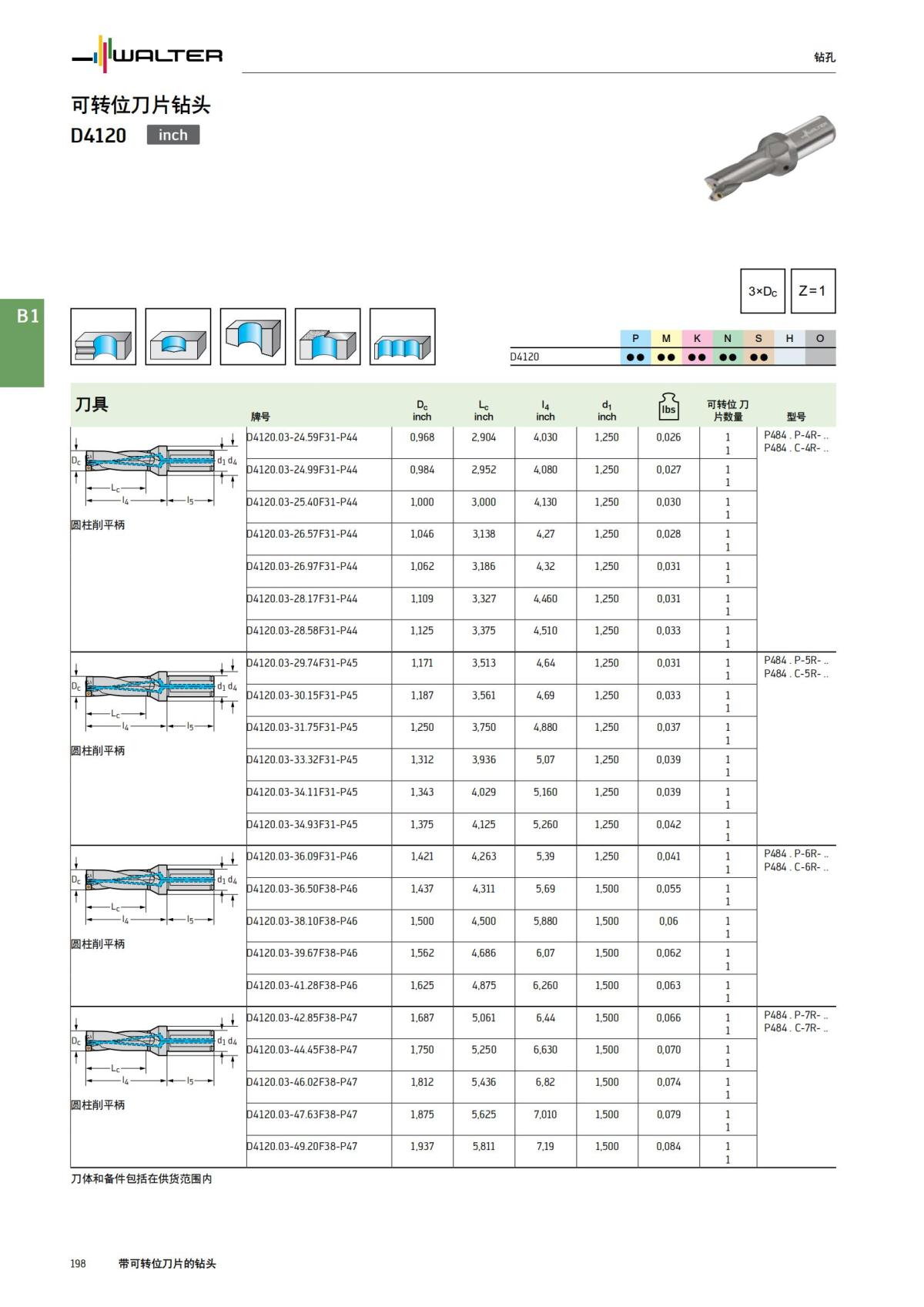Click Dc value 0,968
The width and height of the screenshot is (924, 1307).
[x=422, y=437]
